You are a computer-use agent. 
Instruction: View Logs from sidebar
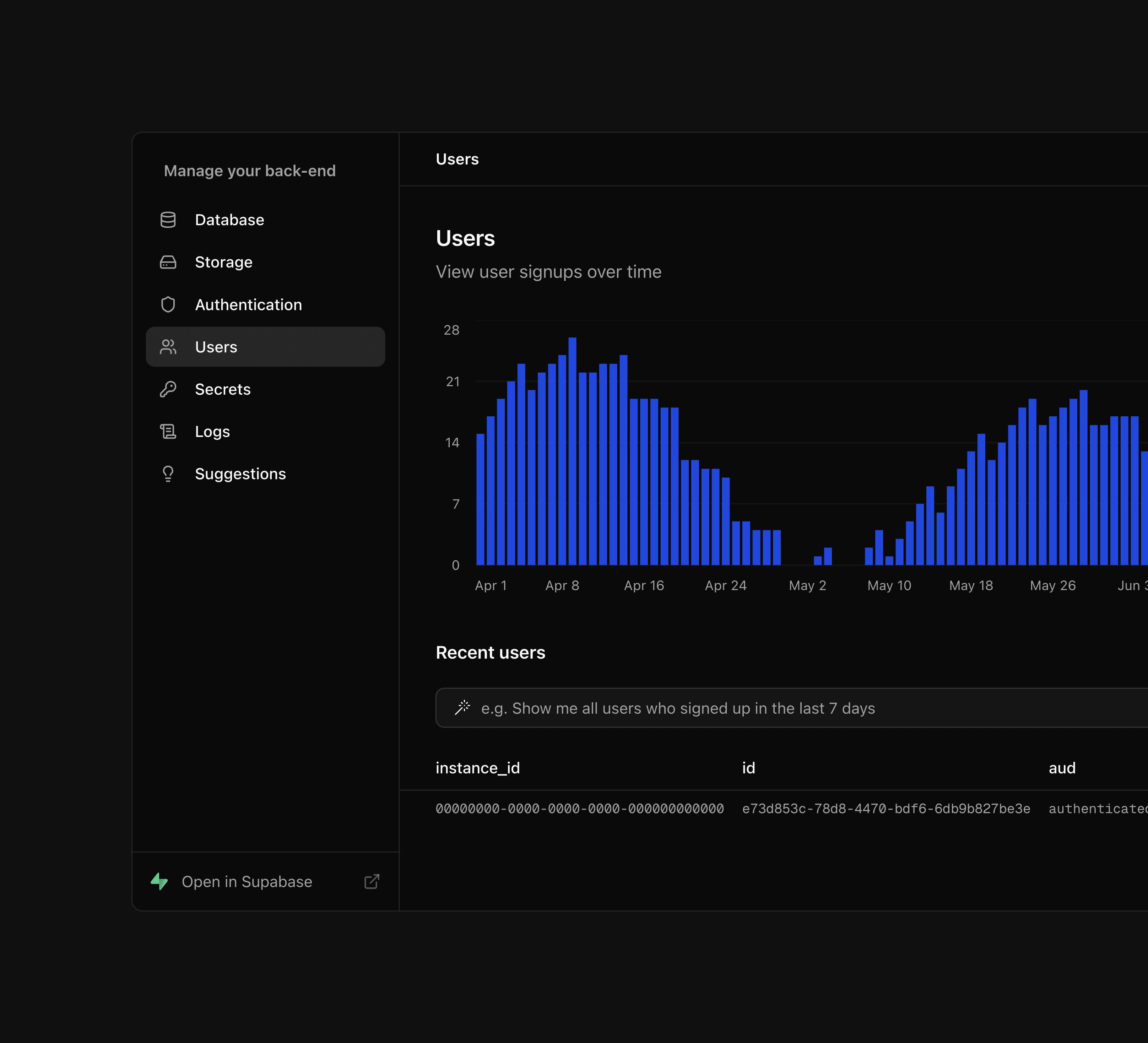pos(265,432)
